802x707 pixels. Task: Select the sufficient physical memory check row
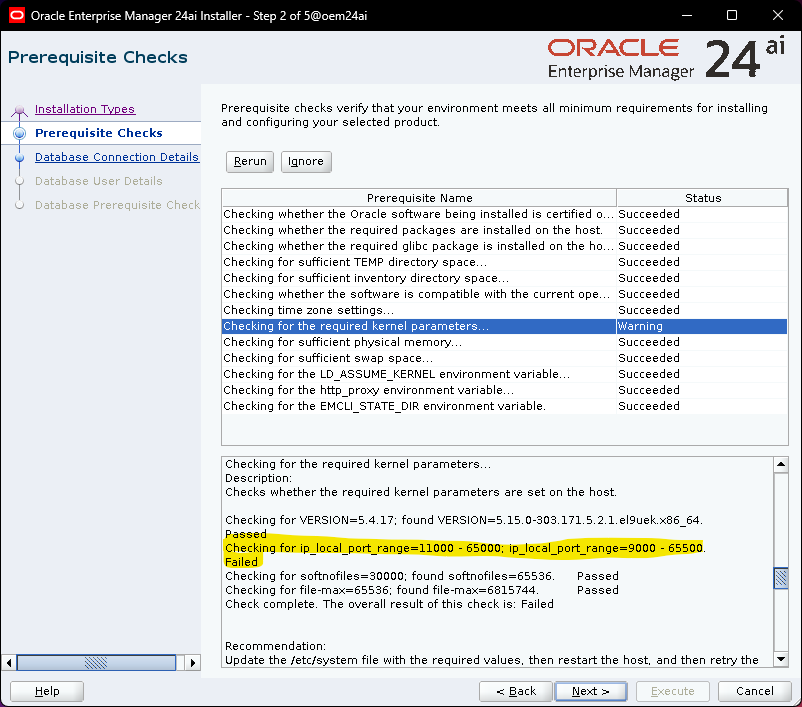(418, 342)
